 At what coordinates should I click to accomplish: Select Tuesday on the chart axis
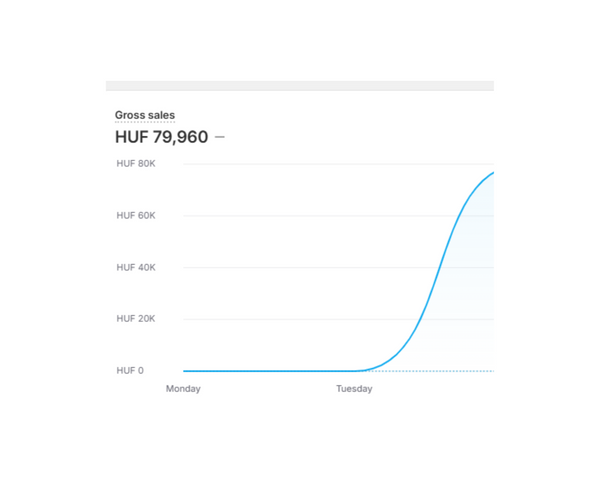tap(354, 389)
